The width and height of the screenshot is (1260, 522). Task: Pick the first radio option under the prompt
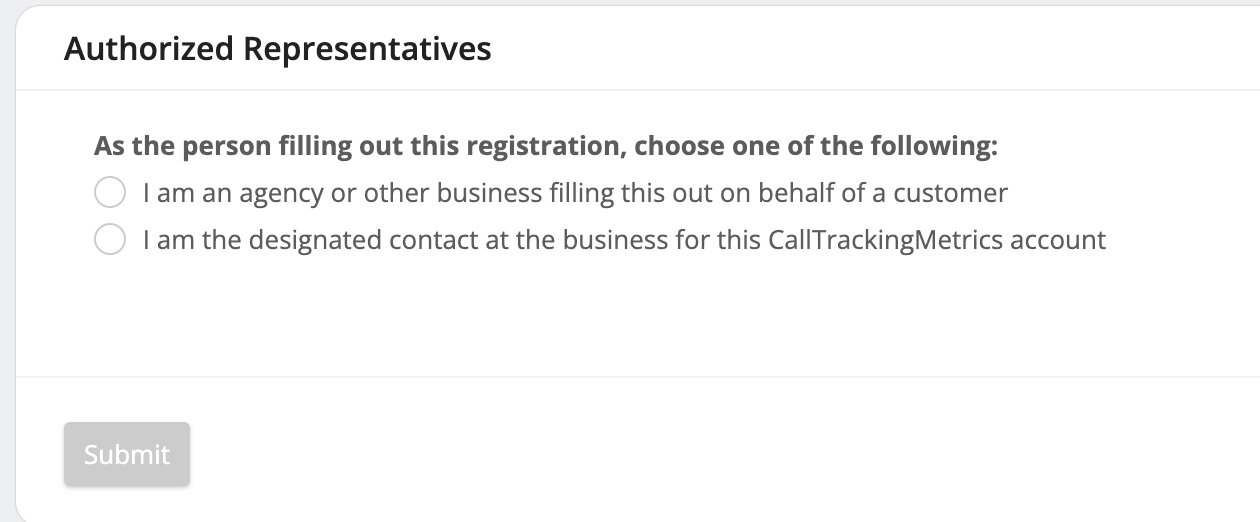coord(109,192)
